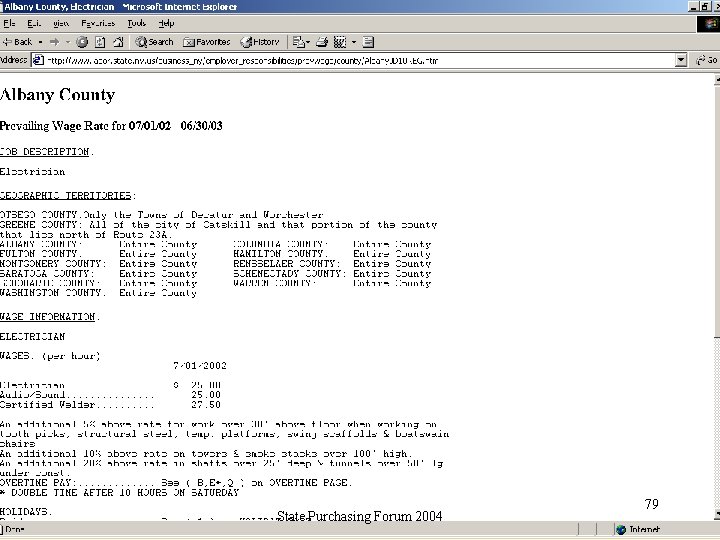Click the OVERTIME PAY line

(176, 483)
